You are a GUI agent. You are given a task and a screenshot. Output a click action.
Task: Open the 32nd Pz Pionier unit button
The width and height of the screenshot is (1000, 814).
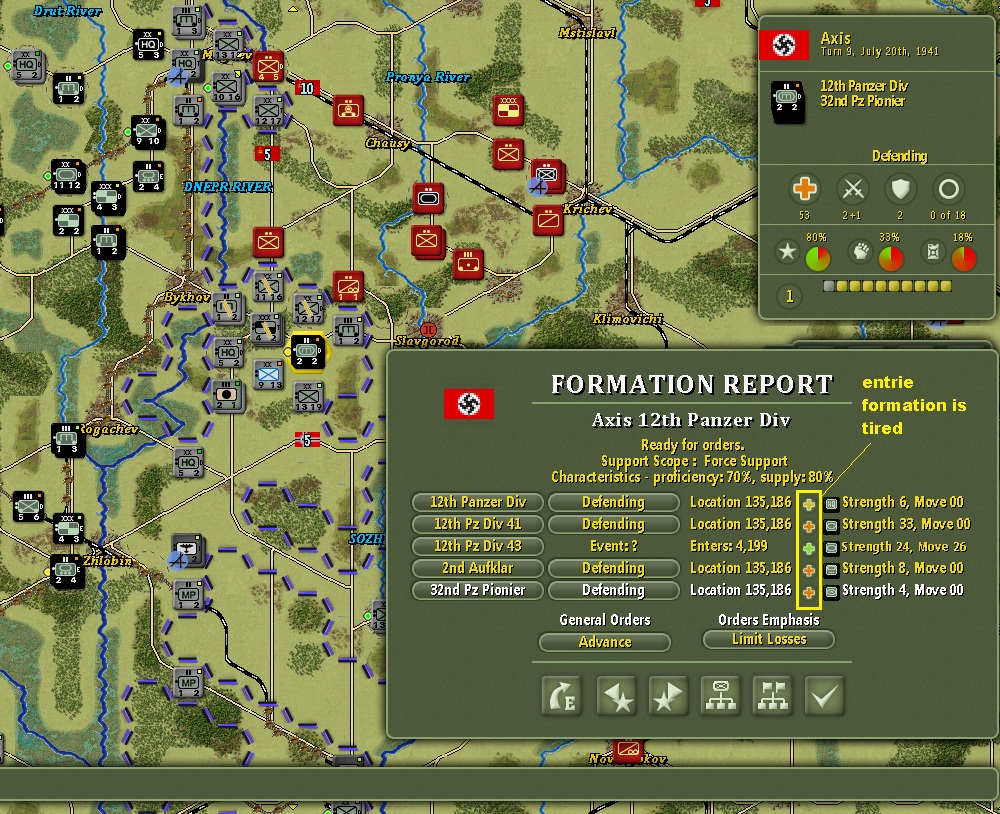tap(478, 591)
